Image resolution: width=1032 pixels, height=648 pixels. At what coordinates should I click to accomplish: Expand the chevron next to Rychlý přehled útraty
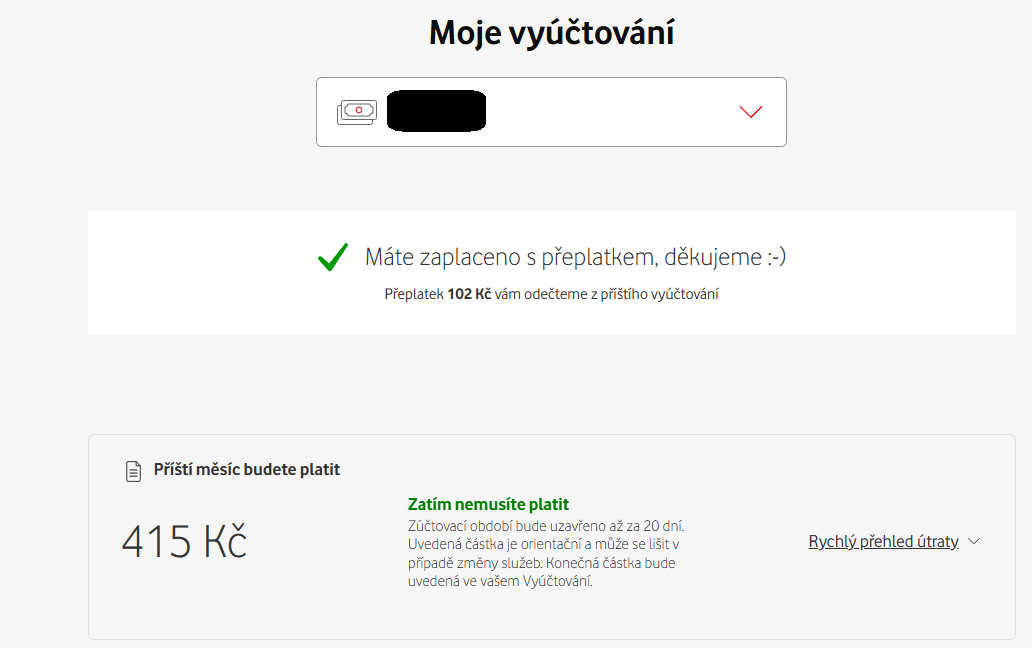pyautogui.click(x=974, y=541)
